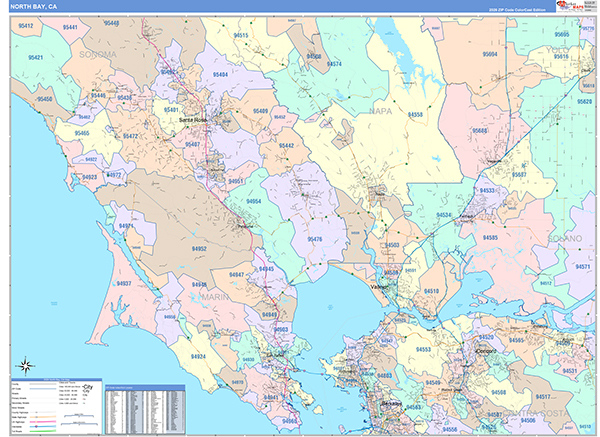The image size is (600, 437).
Task: Click the NAPA county label
Action: pyautogui.click(x=381, y=110)
